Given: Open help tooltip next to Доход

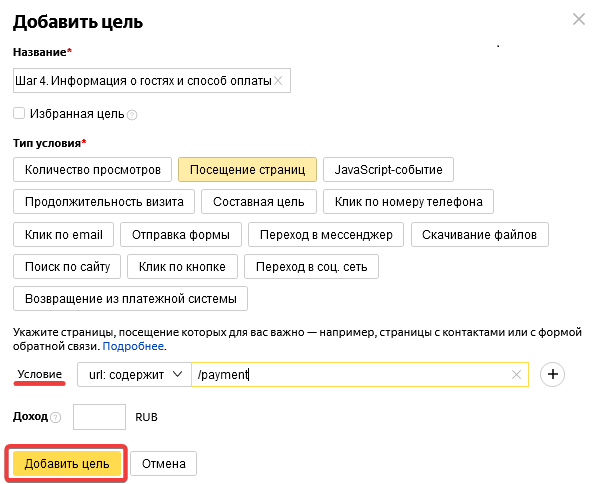Looking at the screenshot, I should tap(56, 417).
